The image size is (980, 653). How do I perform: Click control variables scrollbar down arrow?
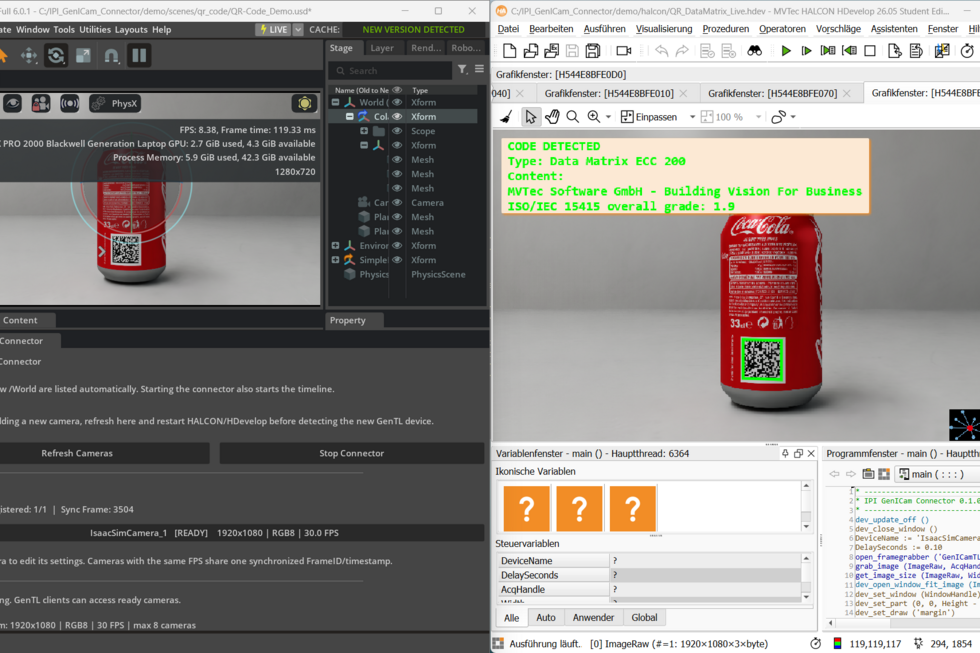coord(806,597)
